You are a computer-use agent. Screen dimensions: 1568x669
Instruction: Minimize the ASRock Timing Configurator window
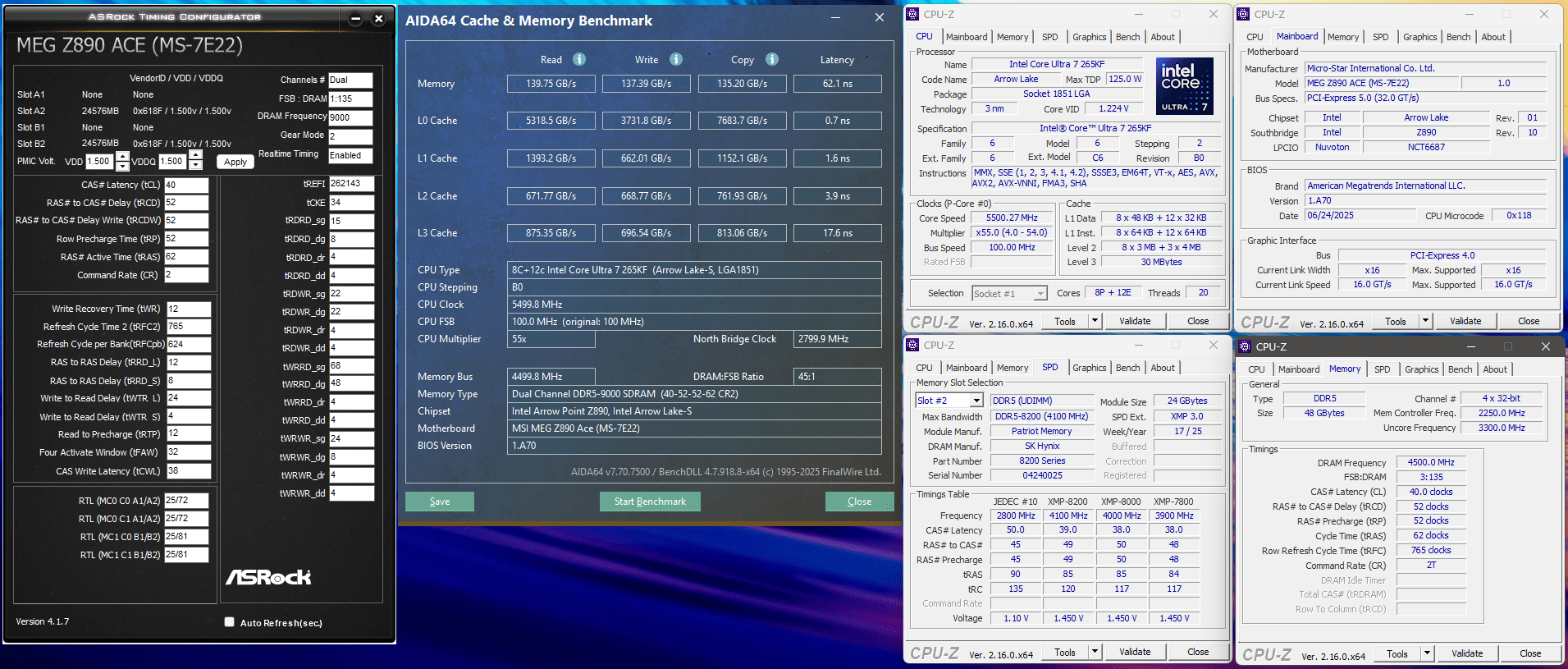pos(356,18)
